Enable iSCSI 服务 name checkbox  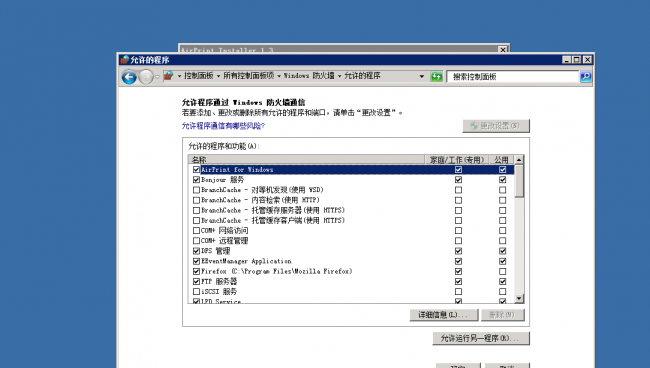pos(196,292)
